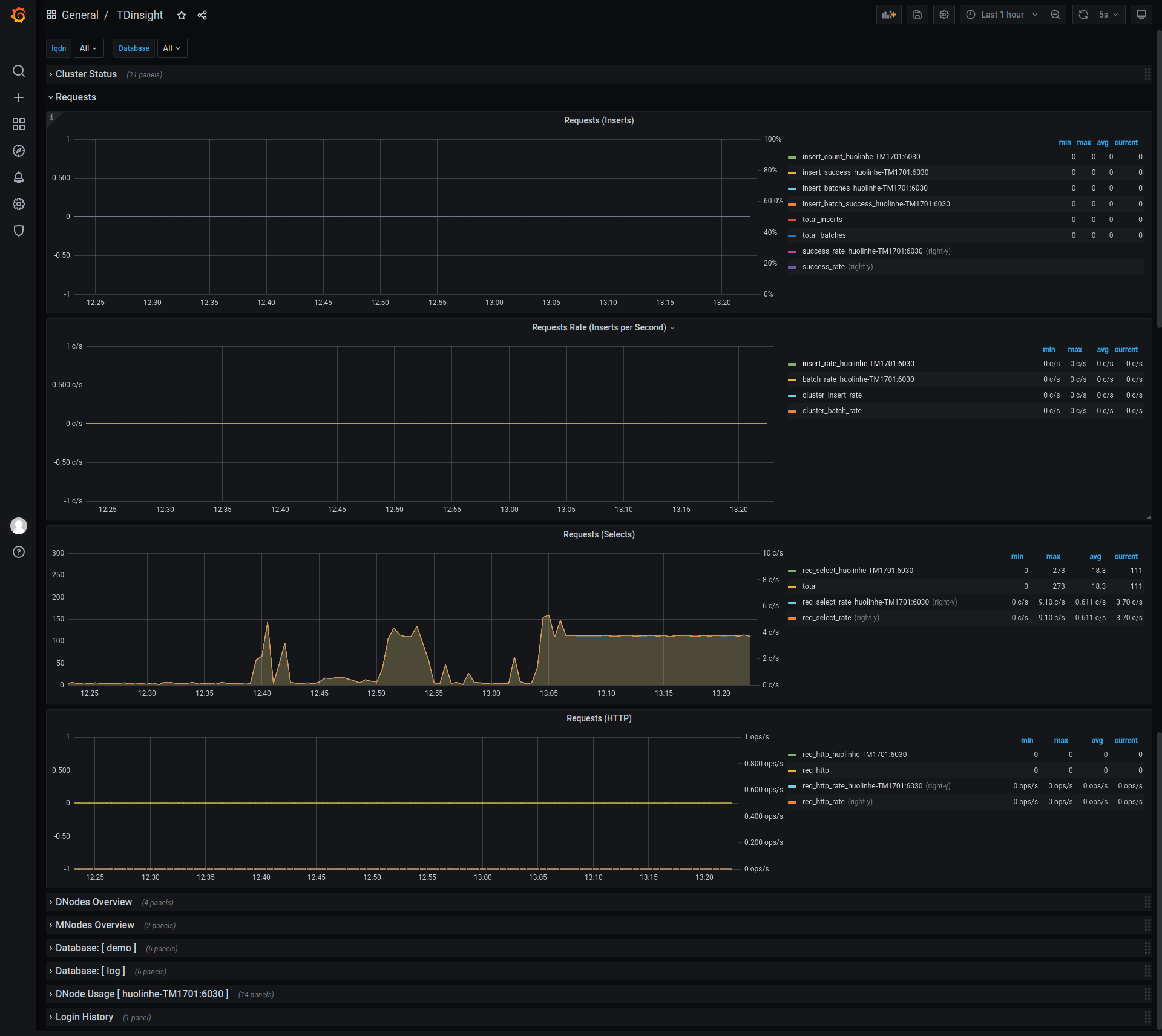This screenshot has height=1036, width=1162.
Task: Toggle req_select_rate legend series in Selects panel
Action: coord(826,618)
